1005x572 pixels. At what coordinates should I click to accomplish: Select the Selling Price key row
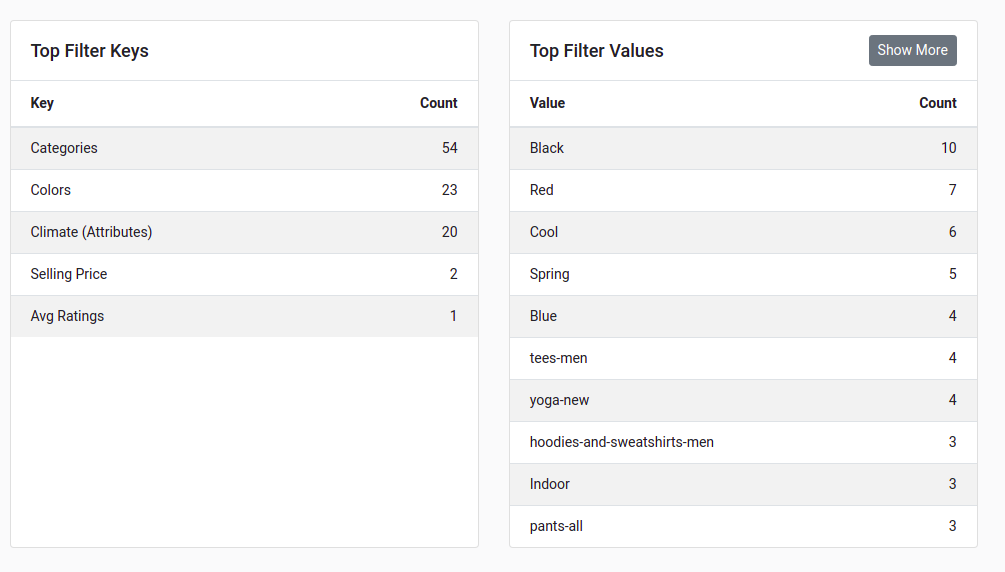244,274
